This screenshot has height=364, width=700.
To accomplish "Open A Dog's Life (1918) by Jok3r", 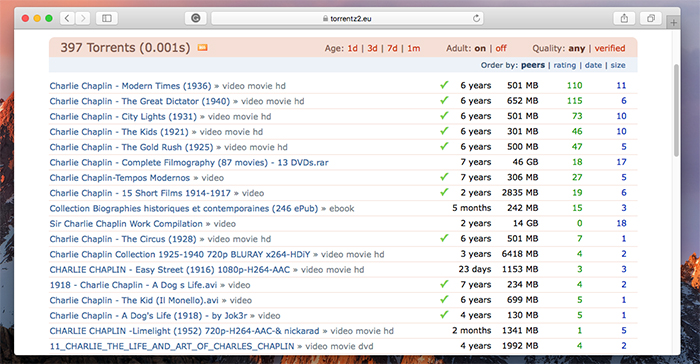I will 148,316.
